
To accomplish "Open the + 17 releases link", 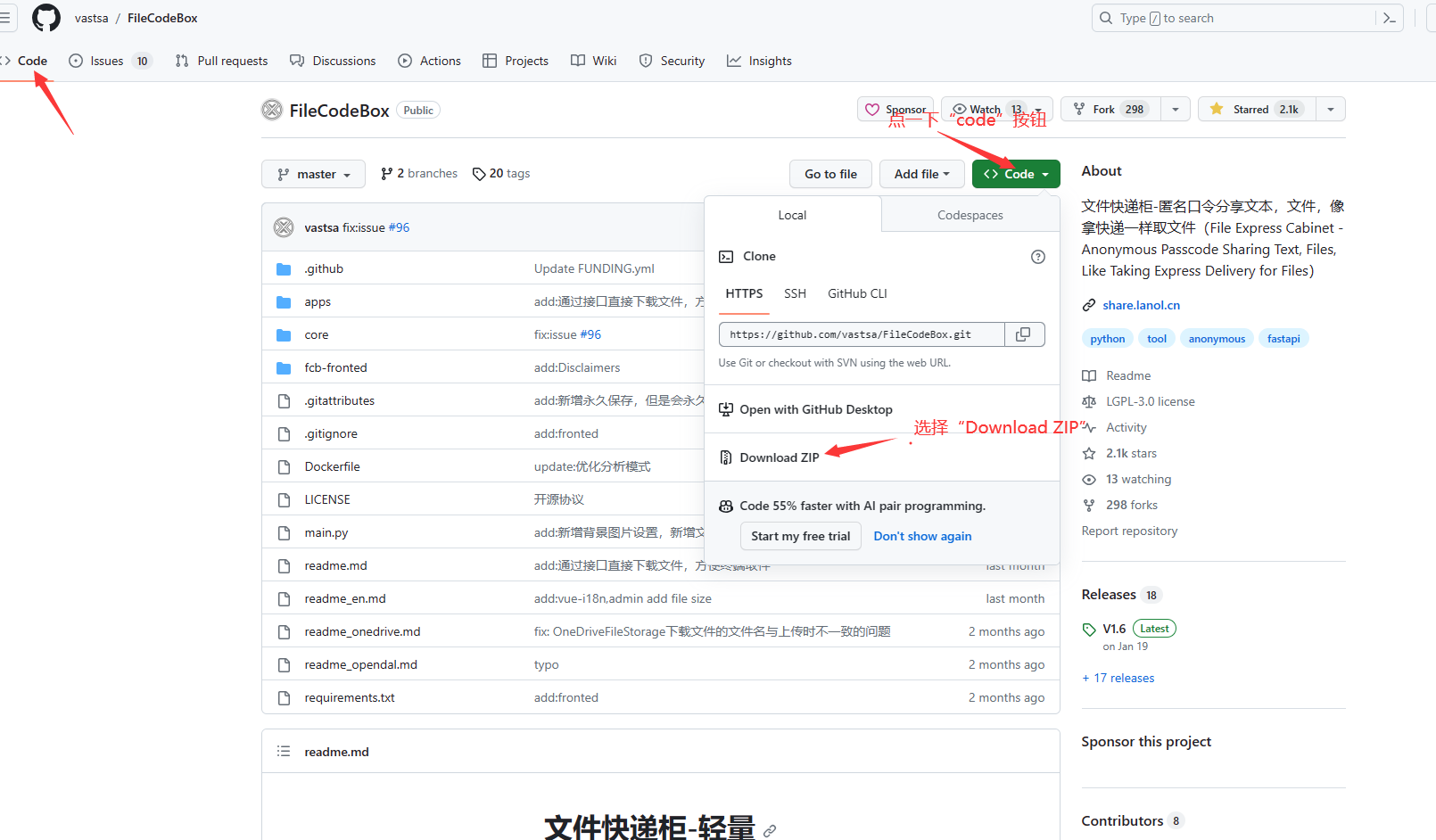I will [x=1118, y=679].
